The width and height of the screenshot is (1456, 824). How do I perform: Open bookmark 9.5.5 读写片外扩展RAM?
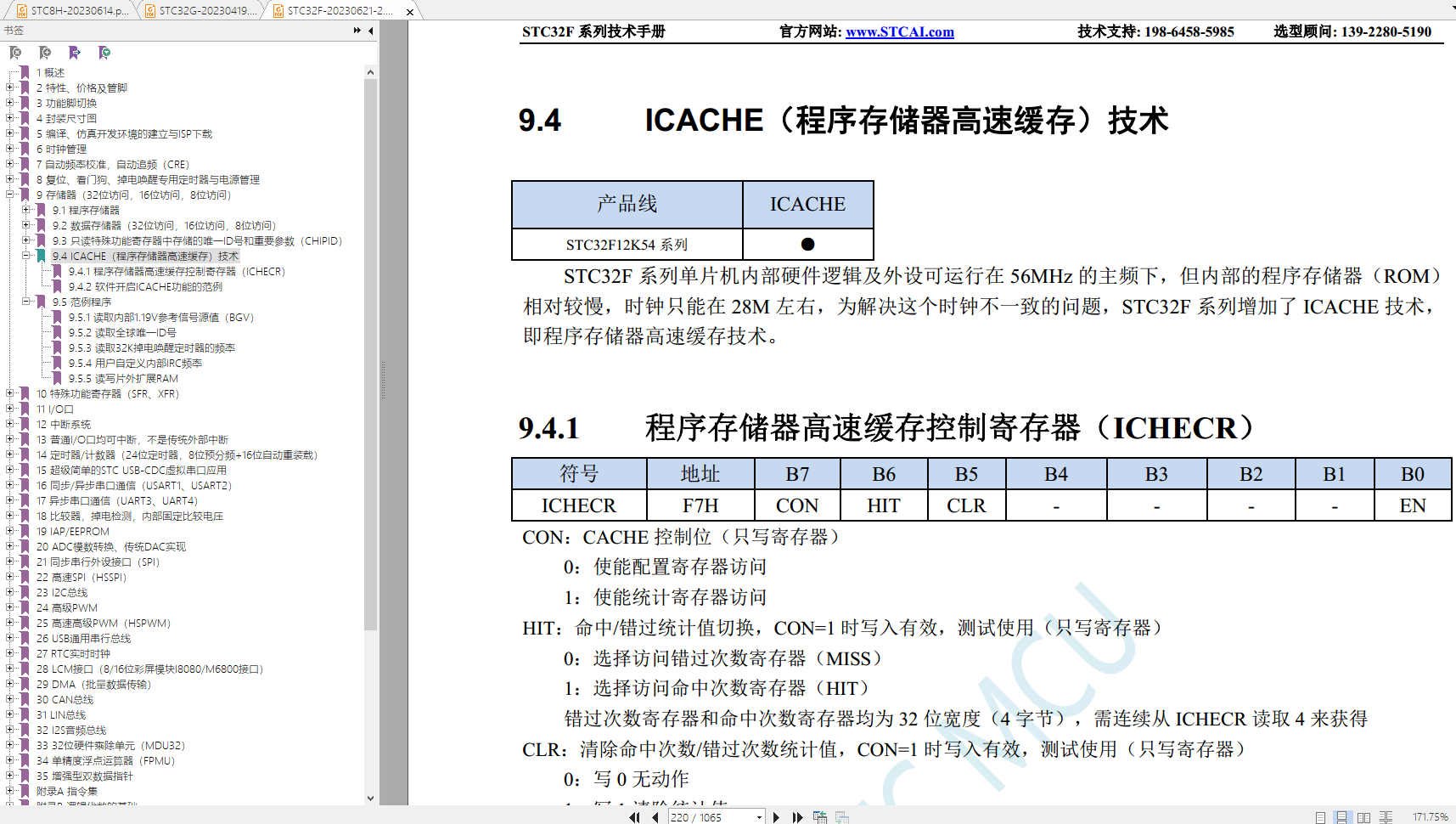[x=123, y=378]
